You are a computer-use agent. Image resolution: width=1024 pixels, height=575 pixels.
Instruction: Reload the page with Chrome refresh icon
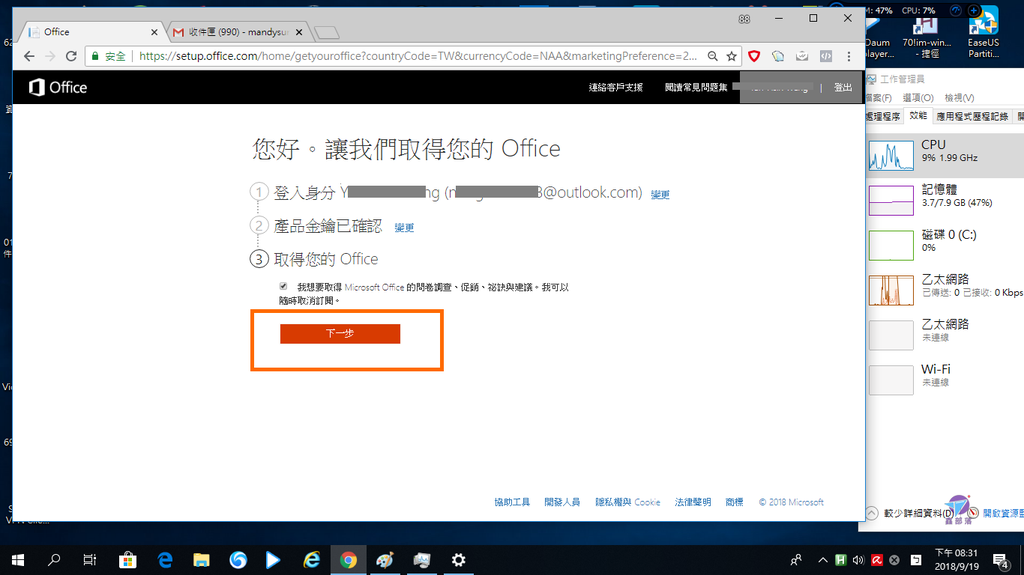point(71,56)
